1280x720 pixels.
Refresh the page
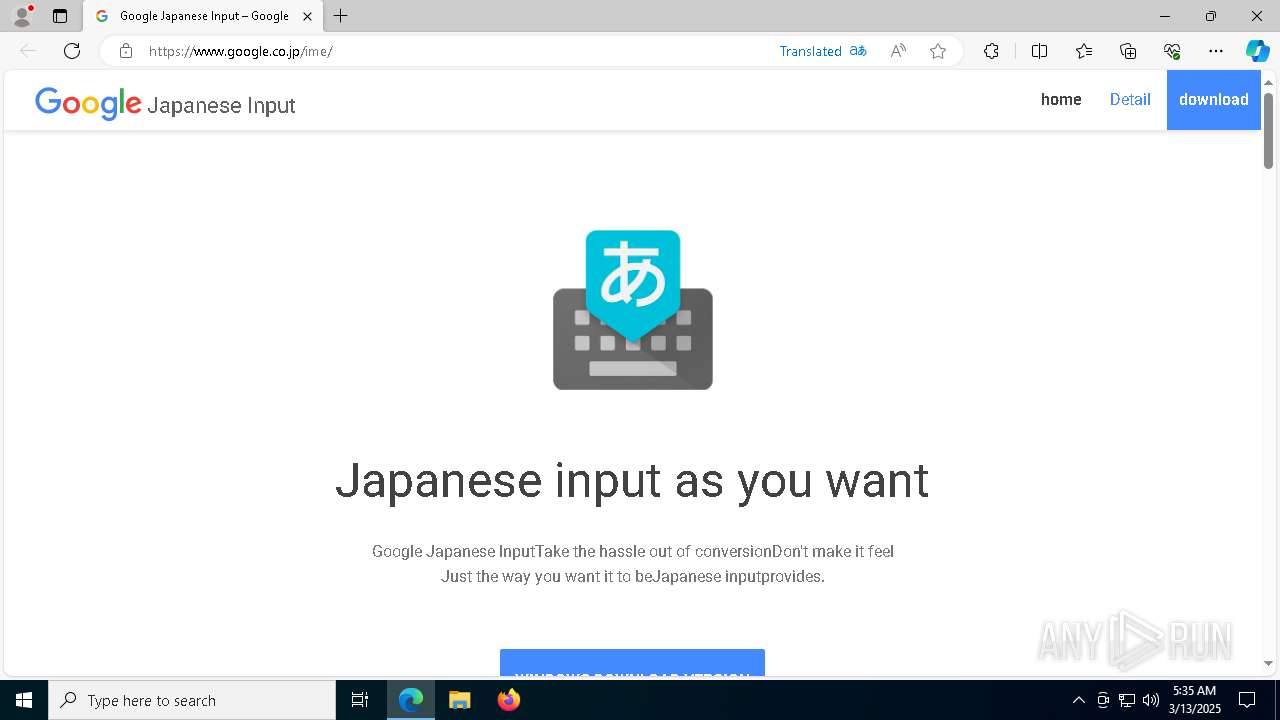pos(72,51)
